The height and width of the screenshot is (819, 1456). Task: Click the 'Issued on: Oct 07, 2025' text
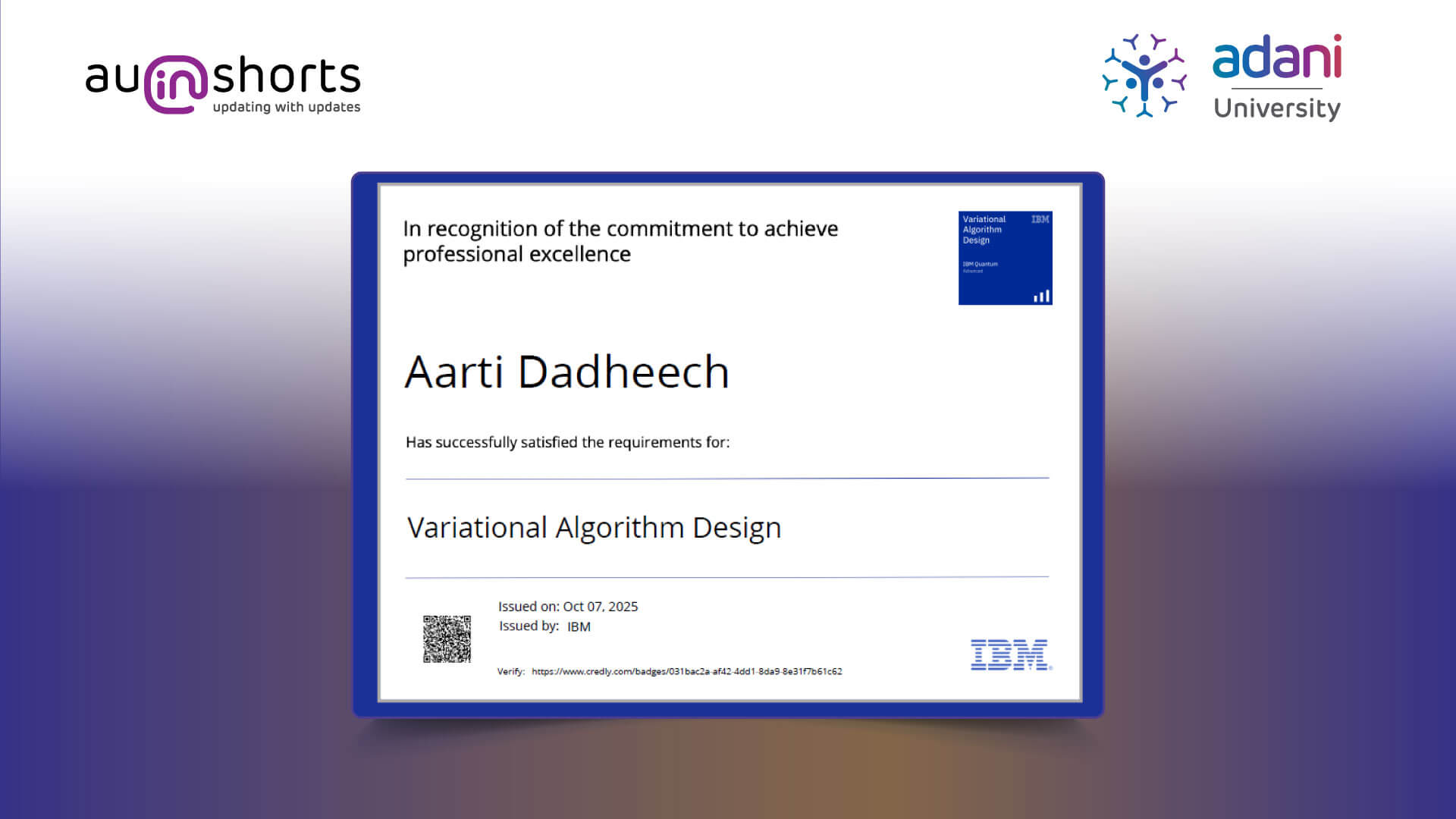pos(567,607)
